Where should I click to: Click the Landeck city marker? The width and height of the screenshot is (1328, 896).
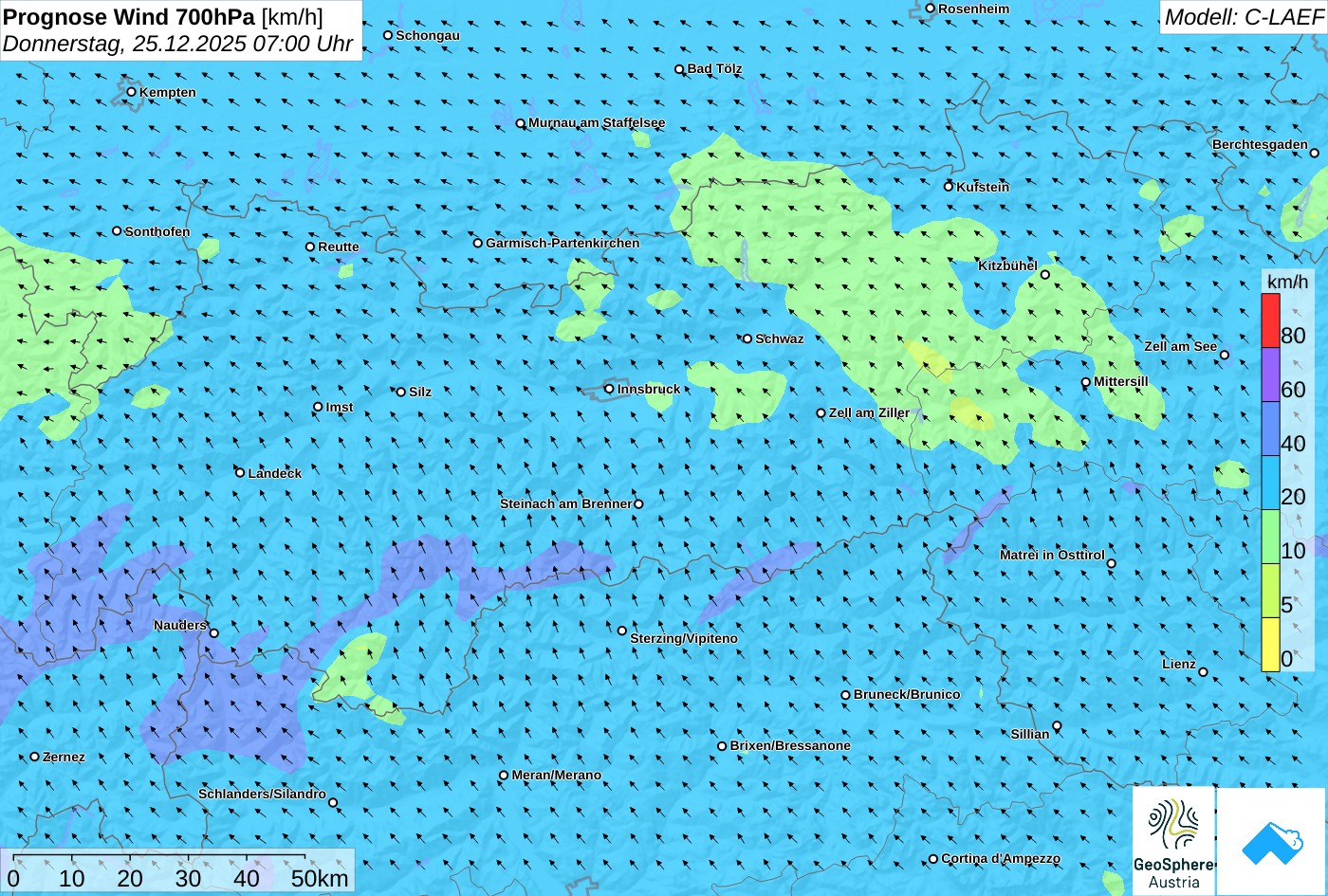239,472
